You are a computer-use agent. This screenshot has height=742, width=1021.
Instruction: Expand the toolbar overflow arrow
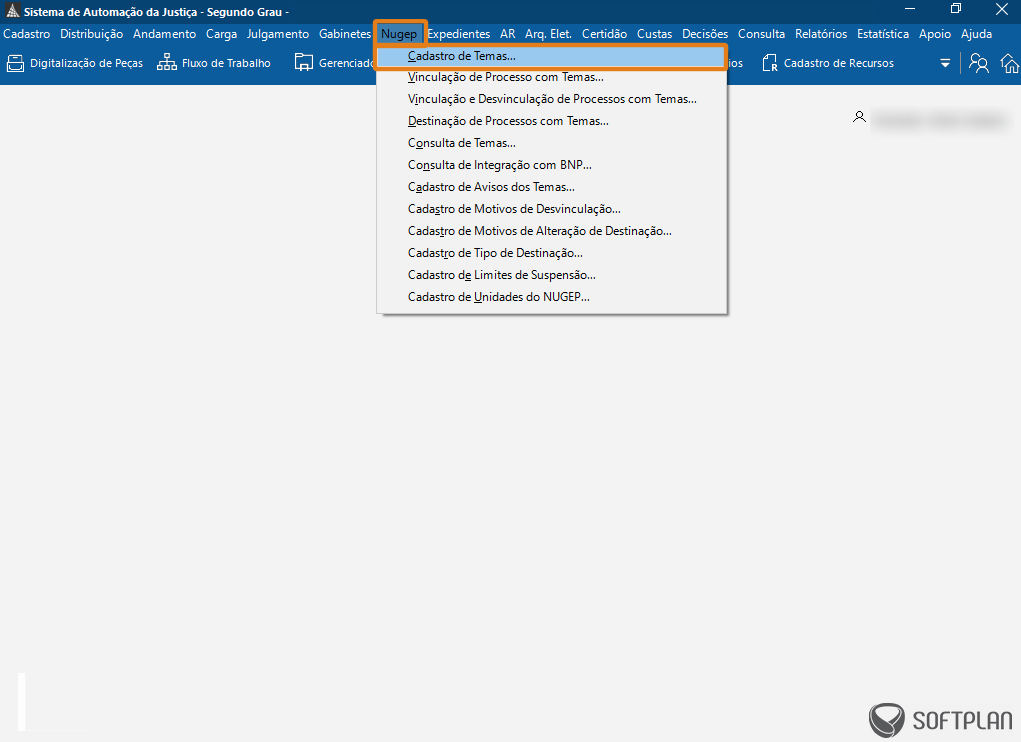[945, 63]
